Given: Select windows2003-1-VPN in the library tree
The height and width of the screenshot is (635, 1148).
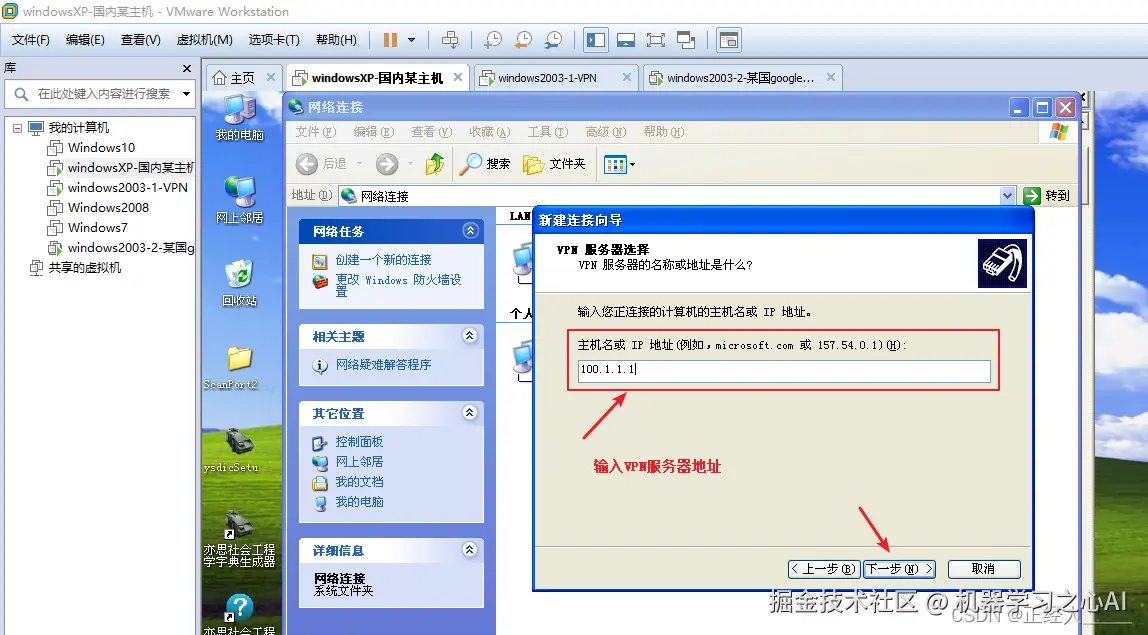Looking at the screenshot, I should [x=127, y=187].
